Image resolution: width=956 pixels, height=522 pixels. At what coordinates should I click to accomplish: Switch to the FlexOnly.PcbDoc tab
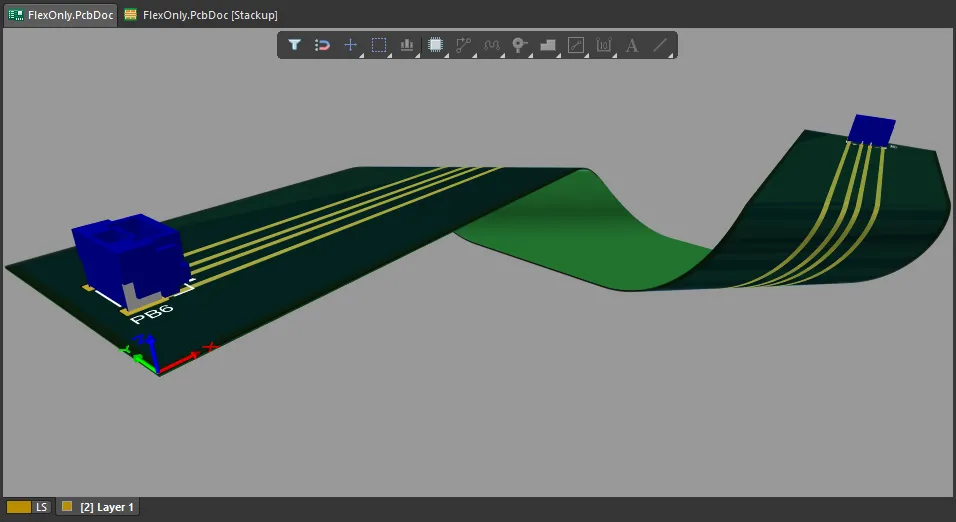tap(60, 15)
